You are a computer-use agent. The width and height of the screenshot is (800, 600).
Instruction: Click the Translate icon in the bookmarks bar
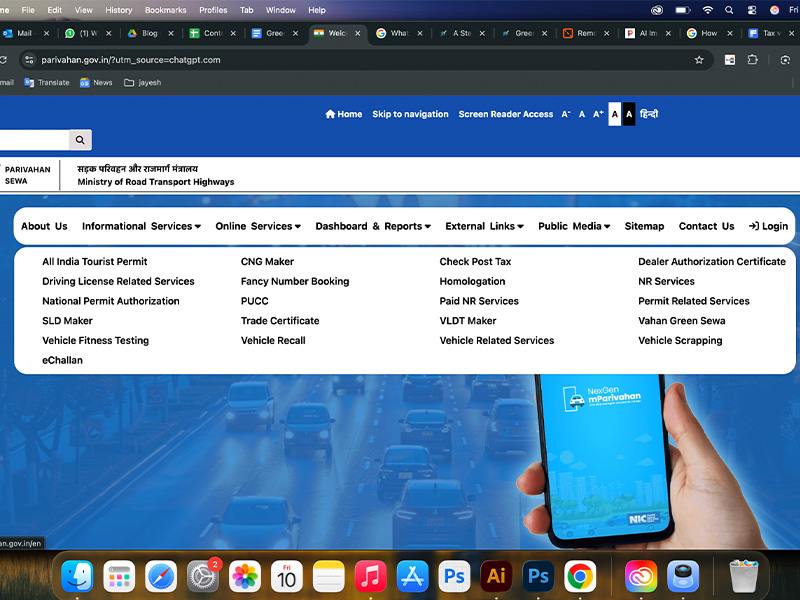[27, 82]
